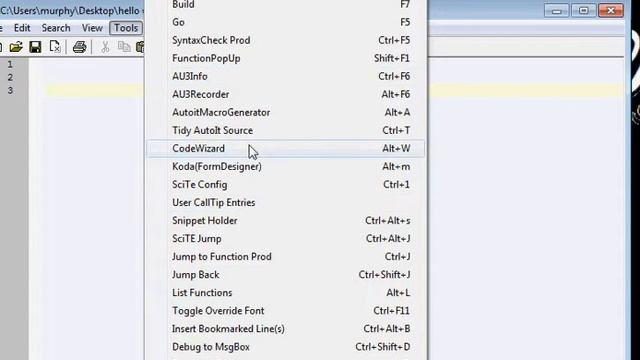Choose Build from the Tools menu

[285, 5]
